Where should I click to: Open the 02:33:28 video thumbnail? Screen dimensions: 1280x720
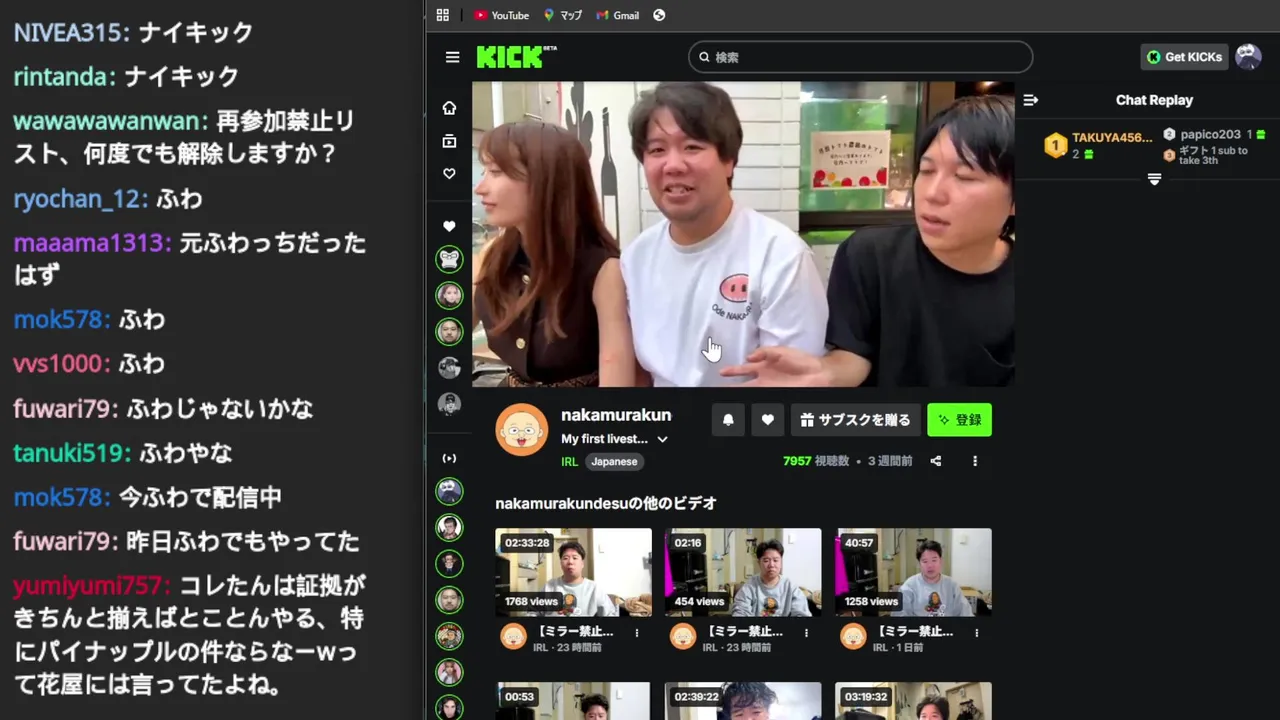pyautogui.click(x=573, y=572)
